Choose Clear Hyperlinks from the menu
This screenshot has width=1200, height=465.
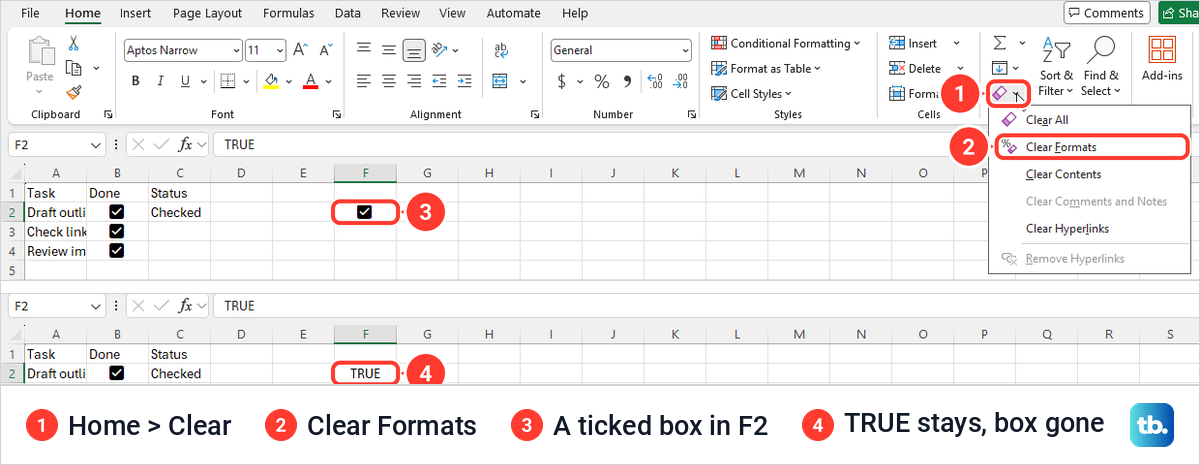1089,228
